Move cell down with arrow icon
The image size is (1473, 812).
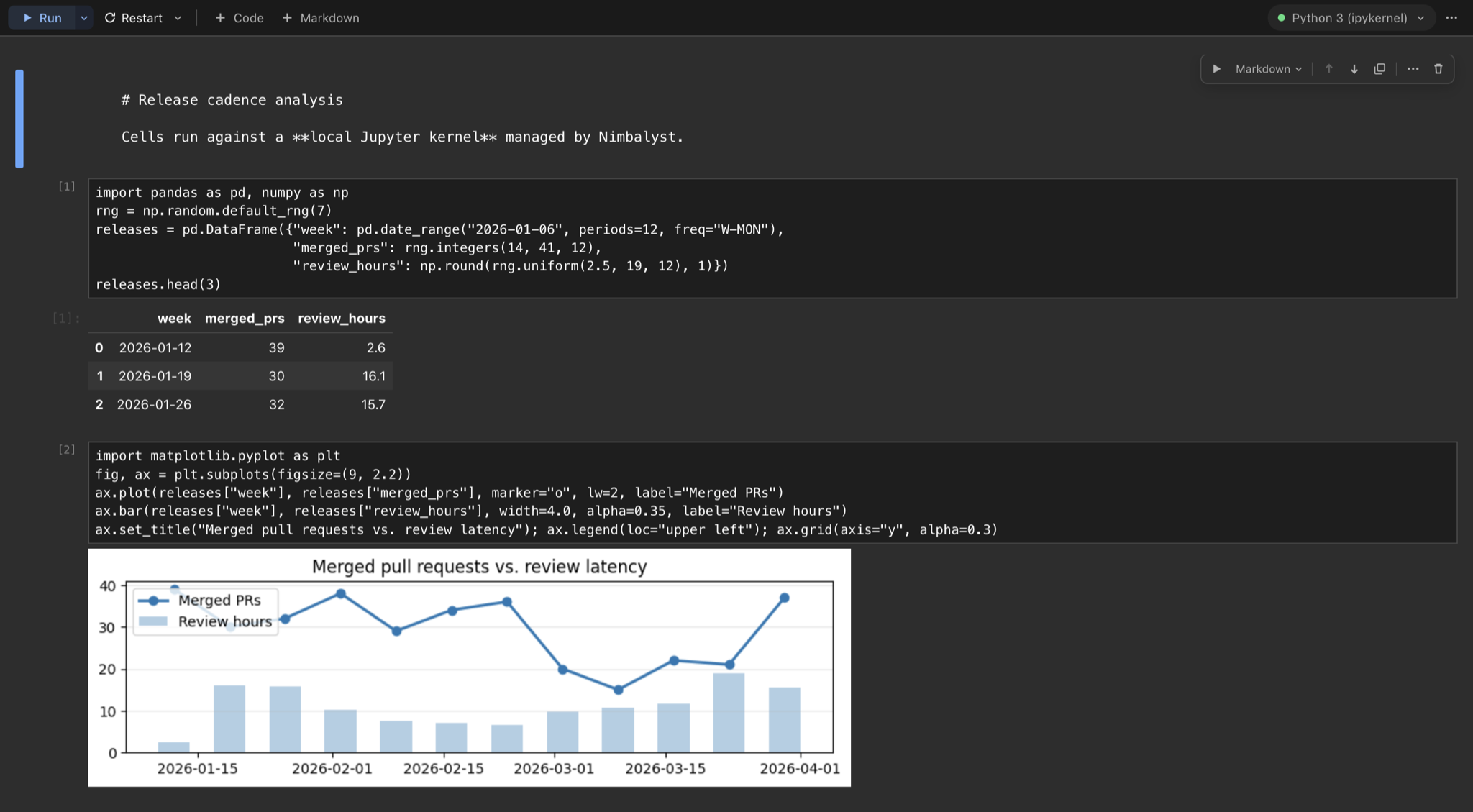(x=1354, y=69)
